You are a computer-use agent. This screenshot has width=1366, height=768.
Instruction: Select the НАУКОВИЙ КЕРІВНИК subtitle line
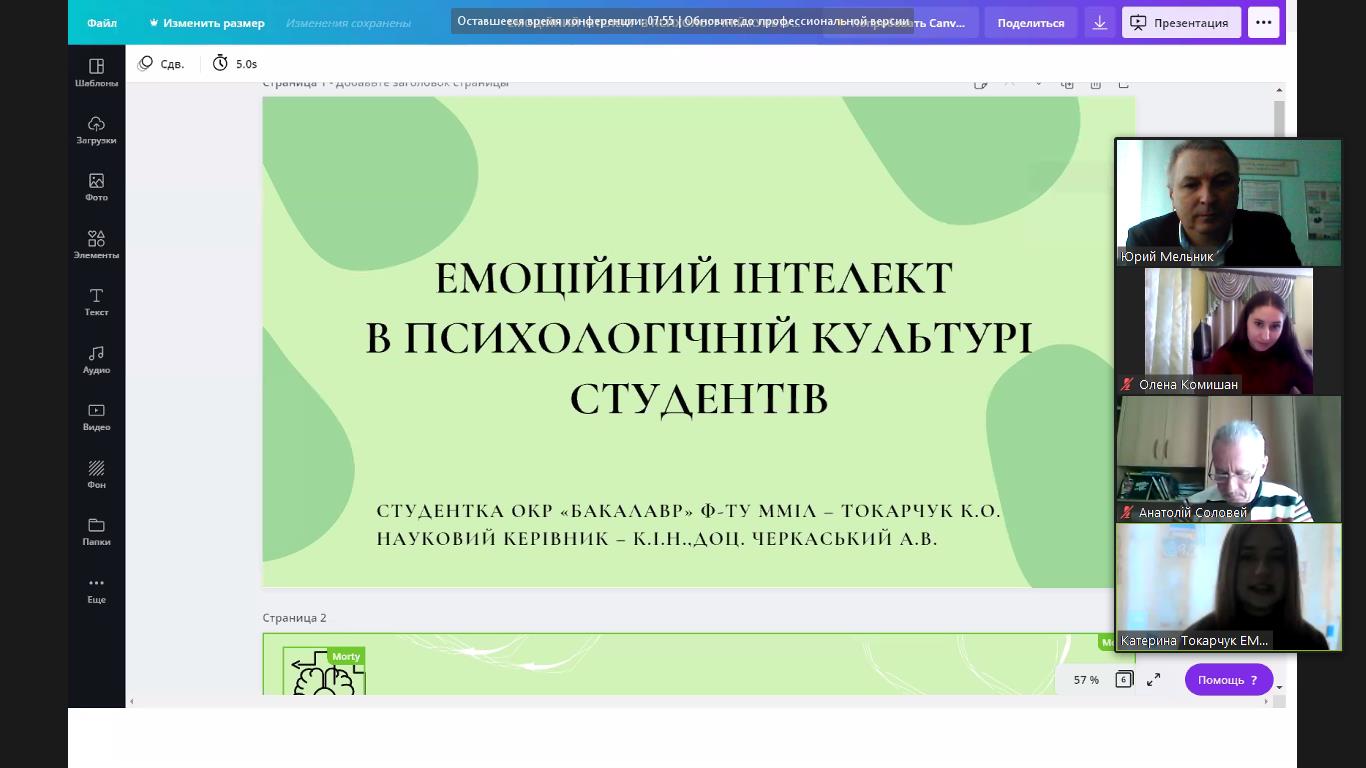(657, 538)
